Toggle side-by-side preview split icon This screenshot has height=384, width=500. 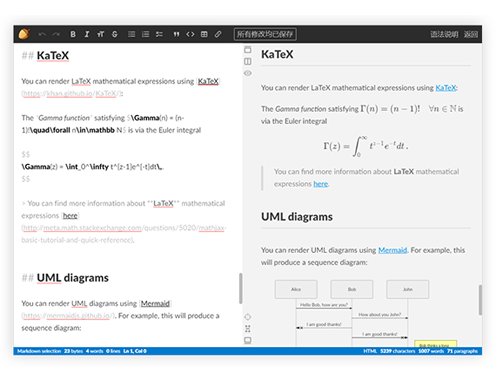click(x=248, y=61)
